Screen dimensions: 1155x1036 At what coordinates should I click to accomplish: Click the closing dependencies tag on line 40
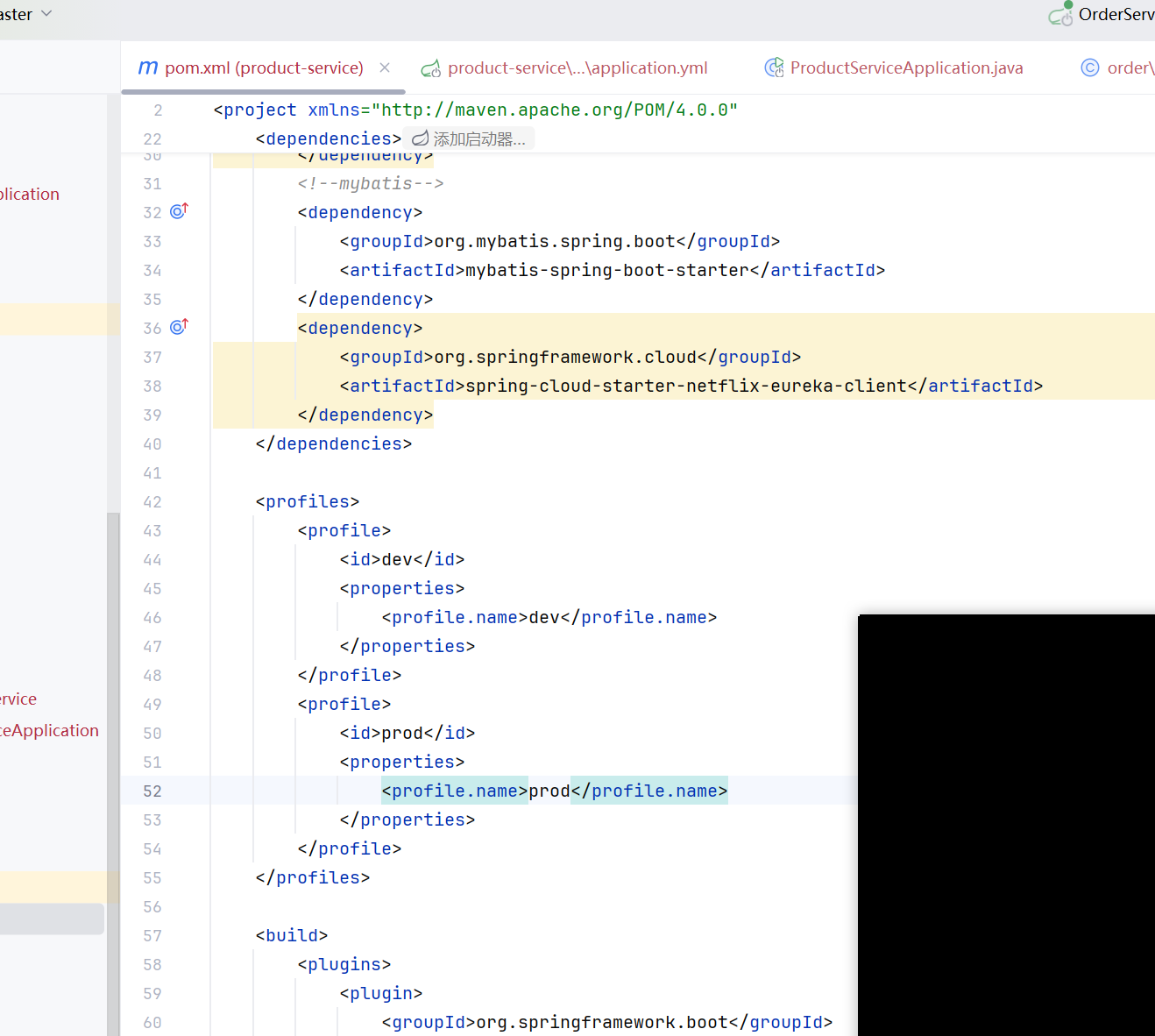tap(334, 443)
